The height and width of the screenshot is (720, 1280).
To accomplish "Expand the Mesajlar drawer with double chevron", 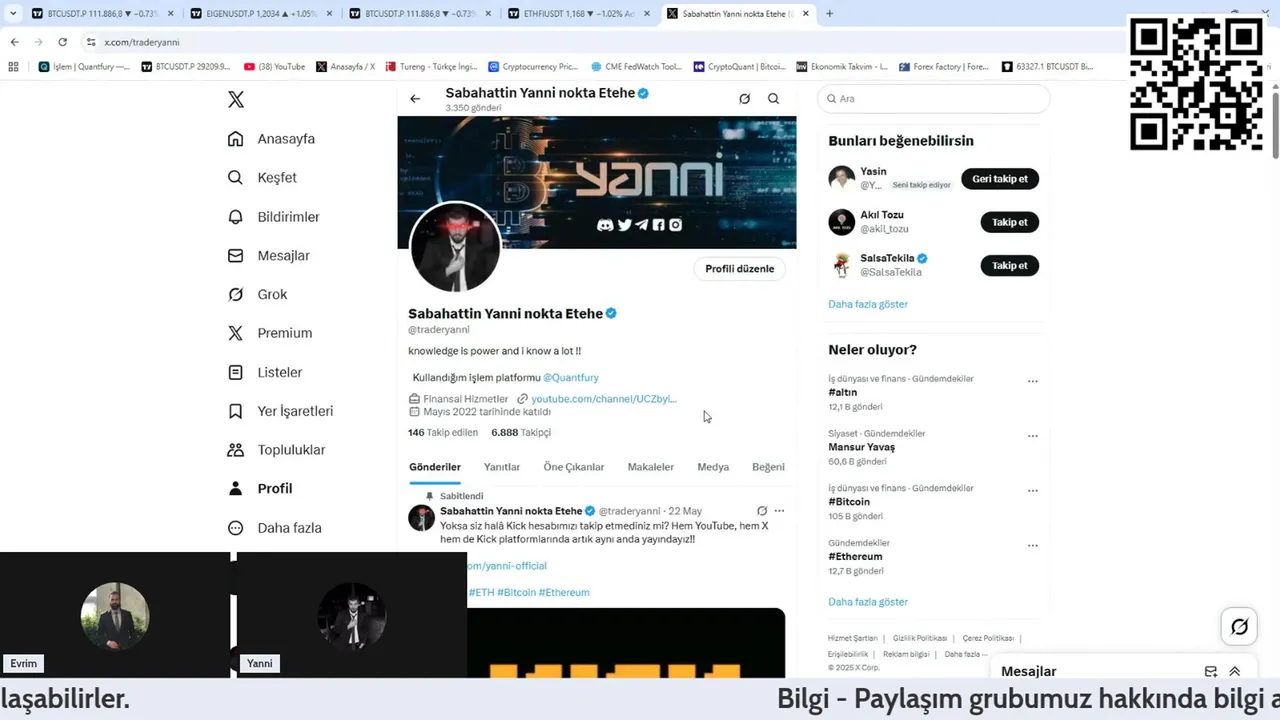I will point(1235,672).
